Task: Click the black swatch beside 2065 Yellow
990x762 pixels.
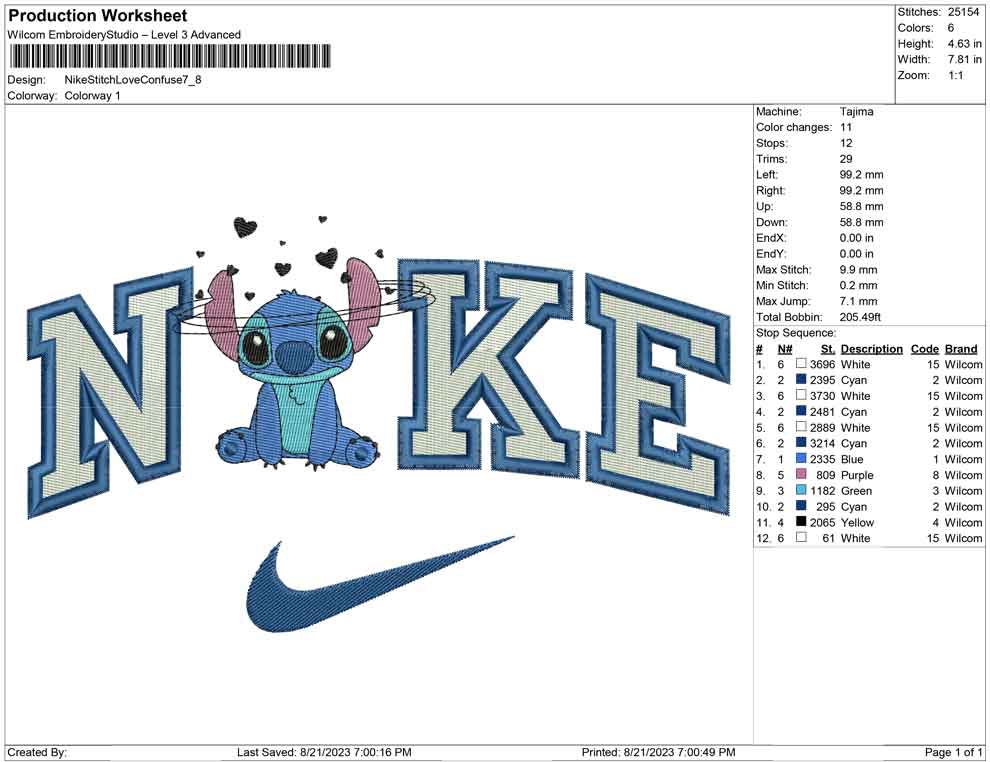Action: (x=801, y=521)
